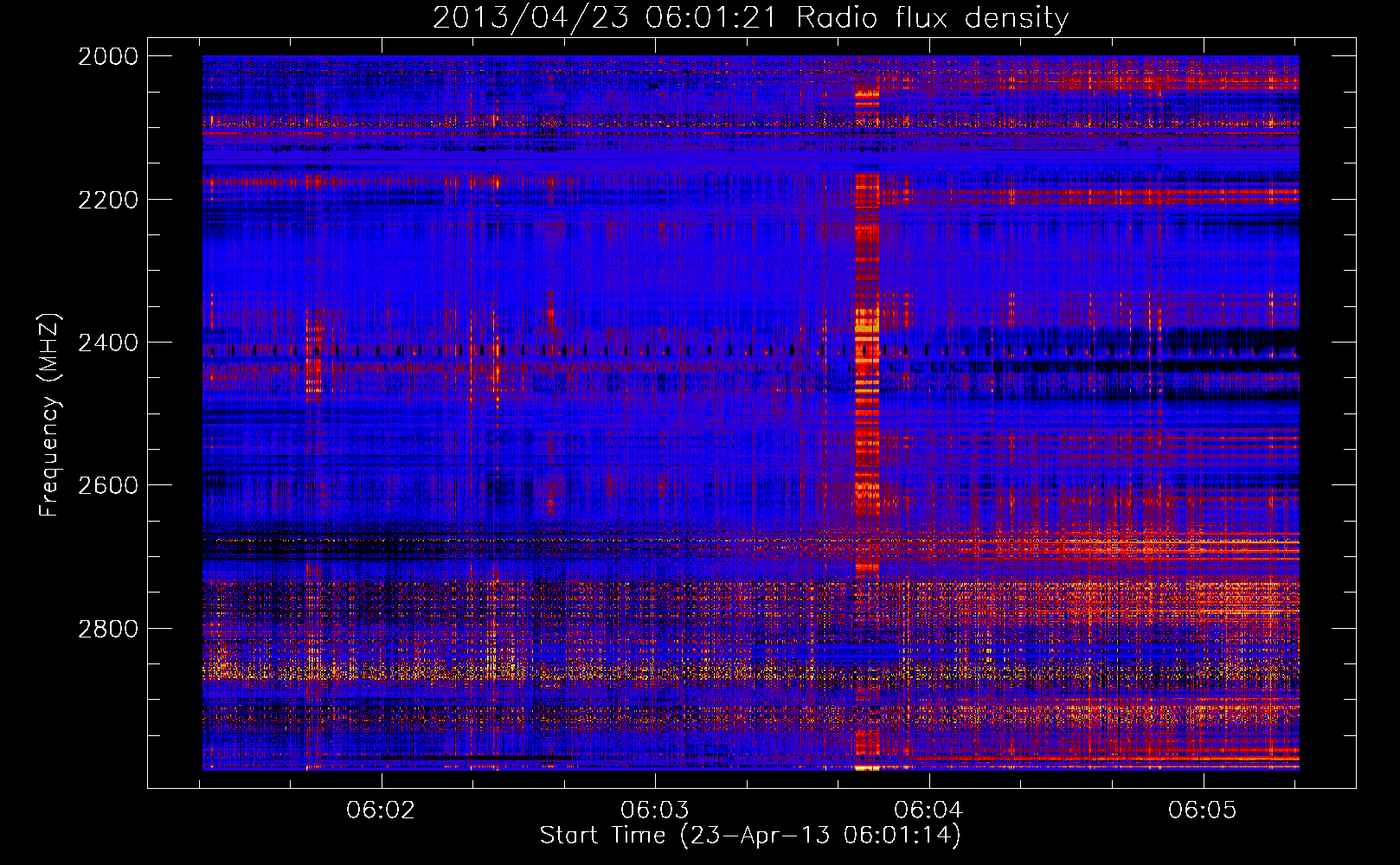
Task: Click the "Frequency (MHZ)" y-axis label
Action: pos(49,415)
